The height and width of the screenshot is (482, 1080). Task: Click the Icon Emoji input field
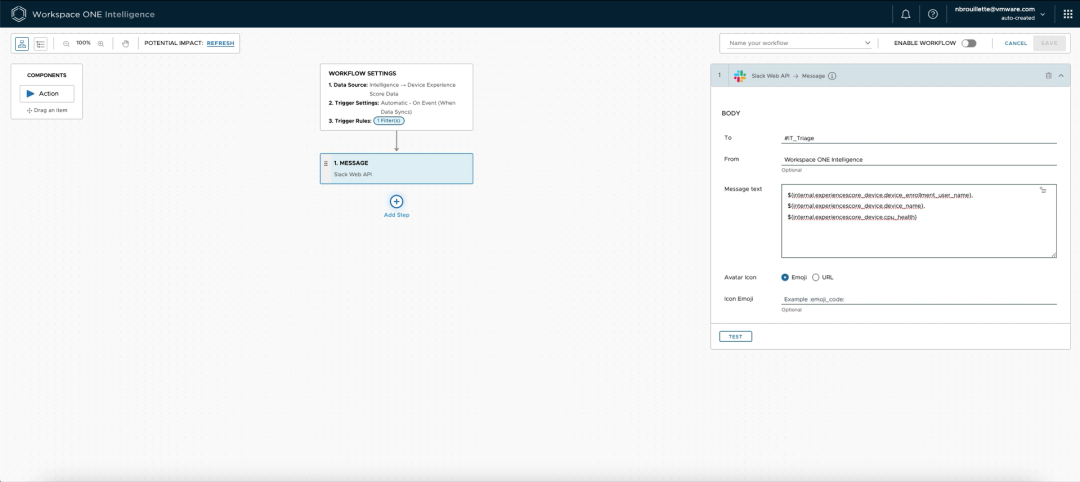(919, 300)
